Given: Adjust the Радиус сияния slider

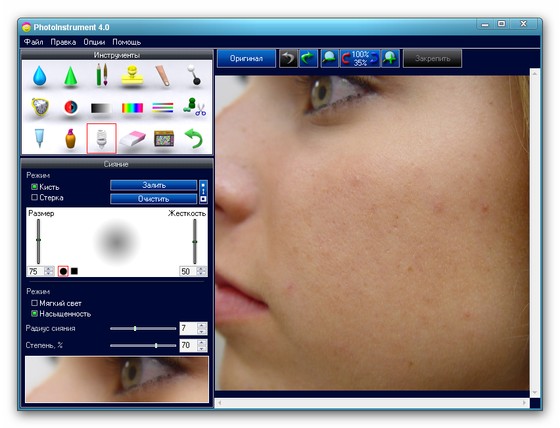Looking at the screenshot, I should point(143,328).
